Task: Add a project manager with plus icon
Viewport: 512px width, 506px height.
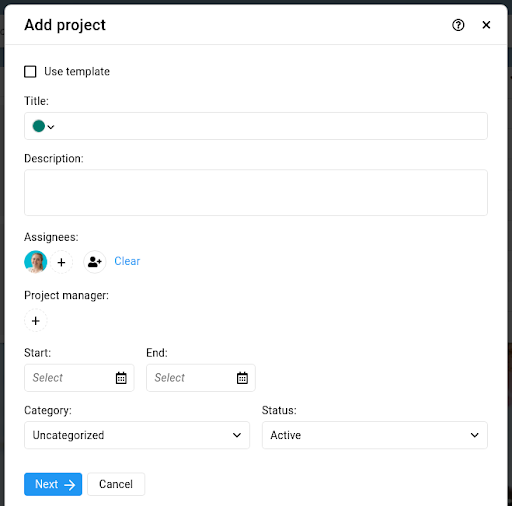Action: coord(36,321)
